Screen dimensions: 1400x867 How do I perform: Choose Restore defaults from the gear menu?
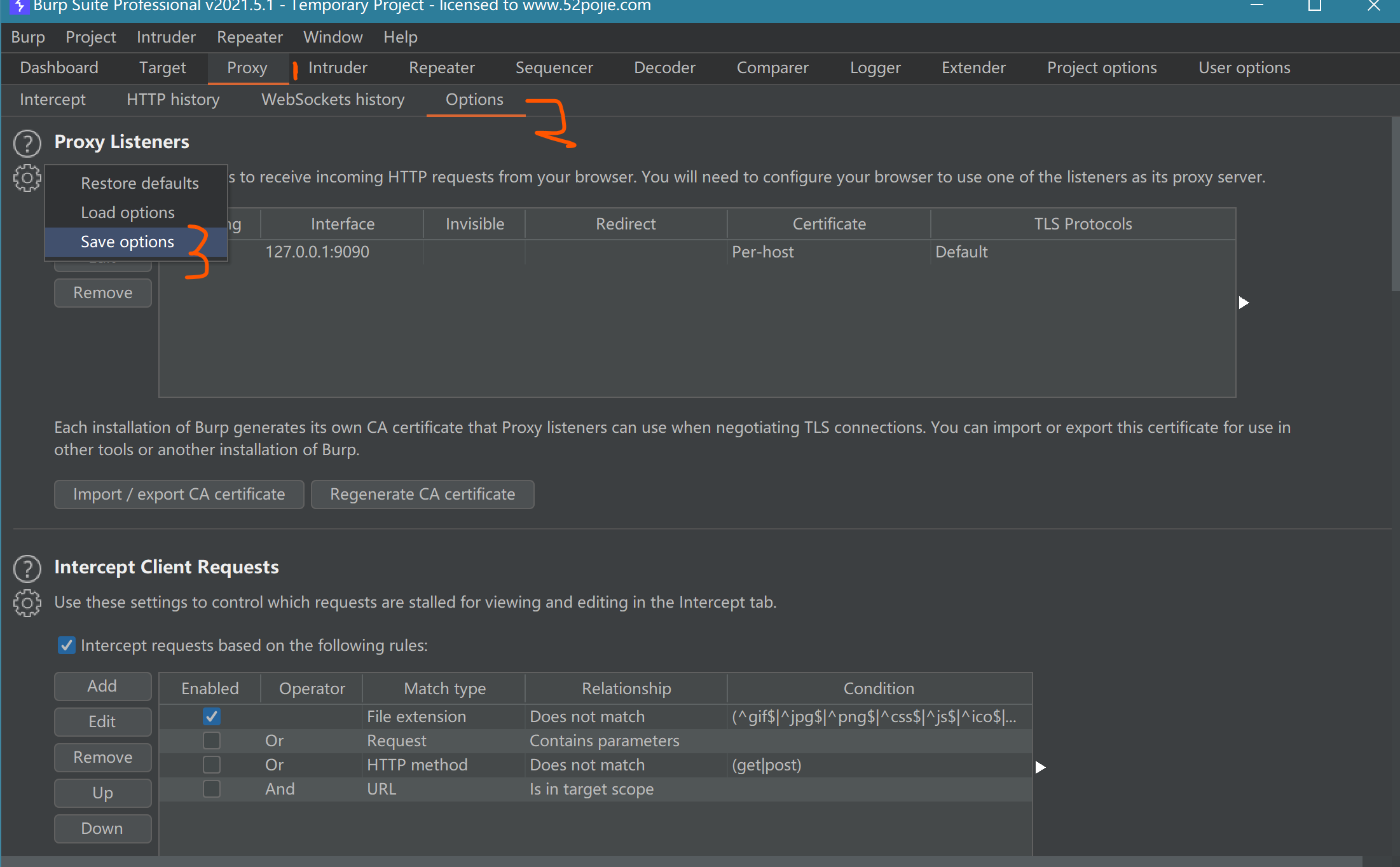tap(136, 183)
